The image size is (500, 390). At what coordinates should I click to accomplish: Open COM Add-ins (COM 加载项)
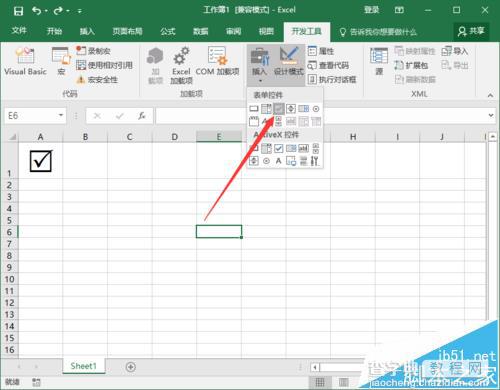click(217, 61)
